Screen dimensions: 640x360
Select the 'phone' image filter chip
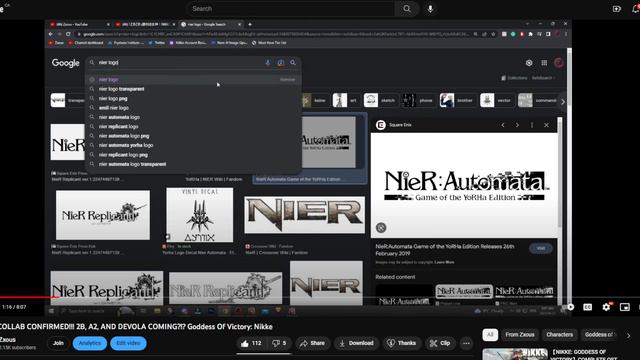418,100
